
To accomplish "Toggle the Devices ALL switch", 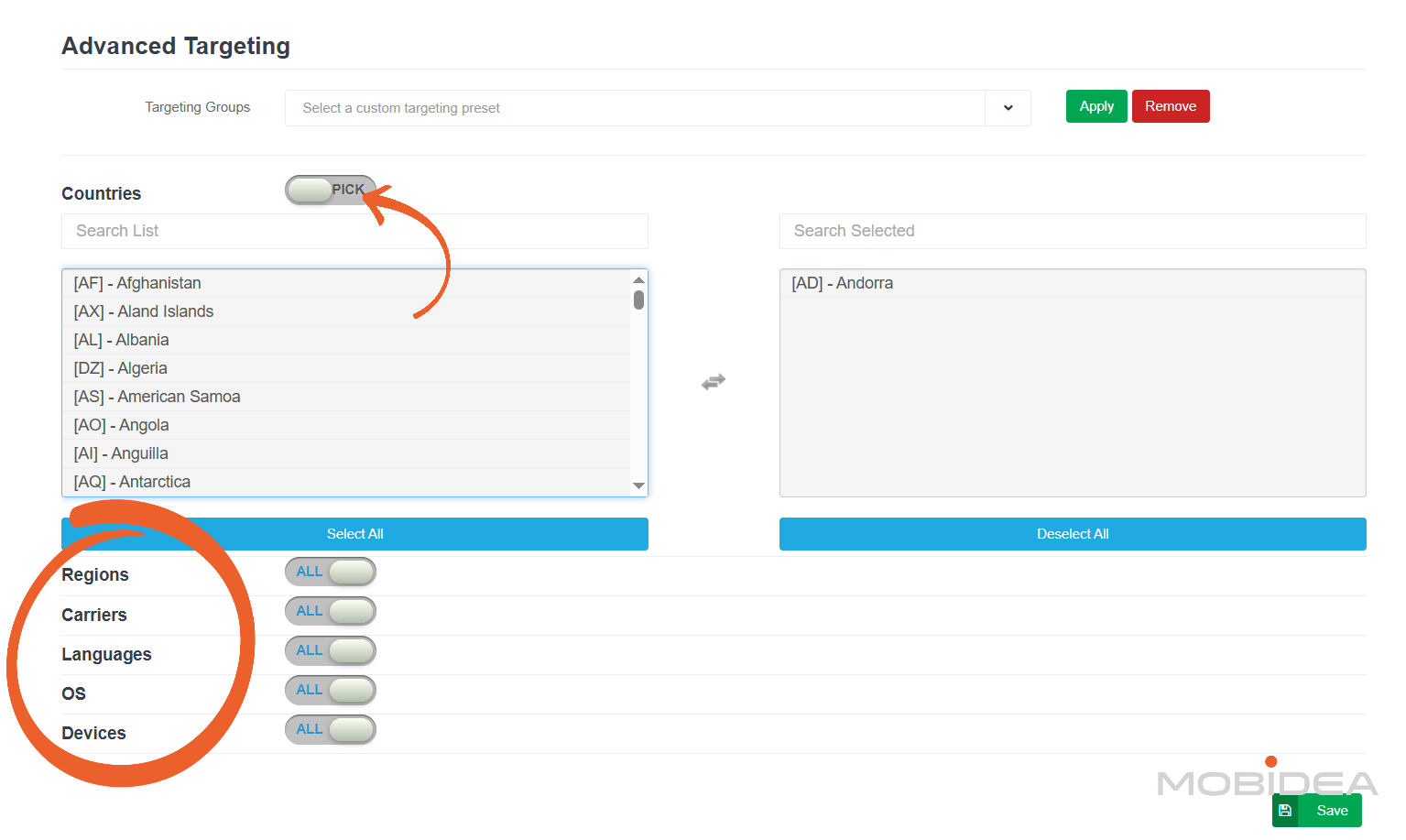I will pos(330,729).
